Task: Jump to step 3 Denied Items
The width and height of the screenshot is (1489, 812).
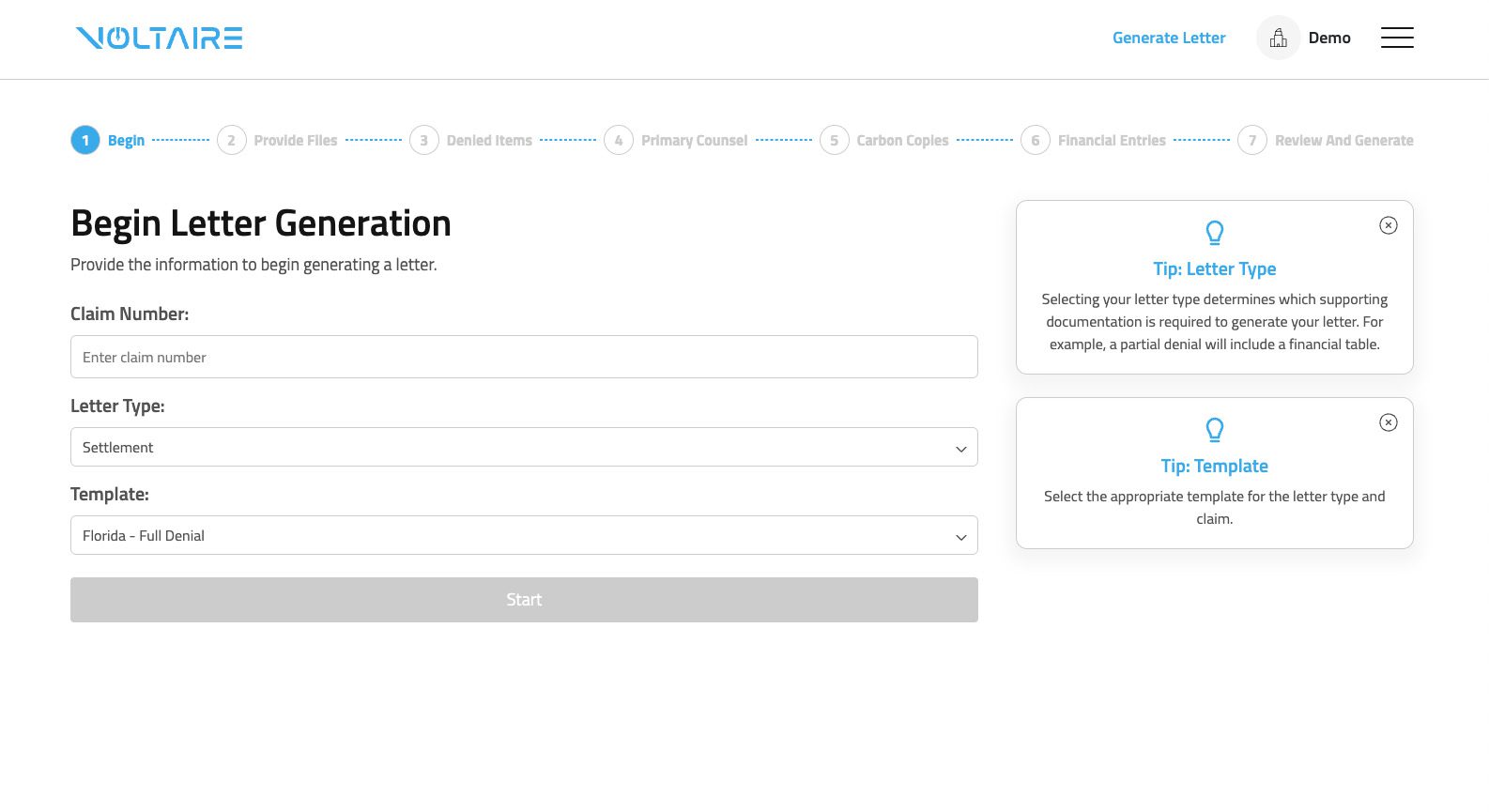Action: pos(488,140)
